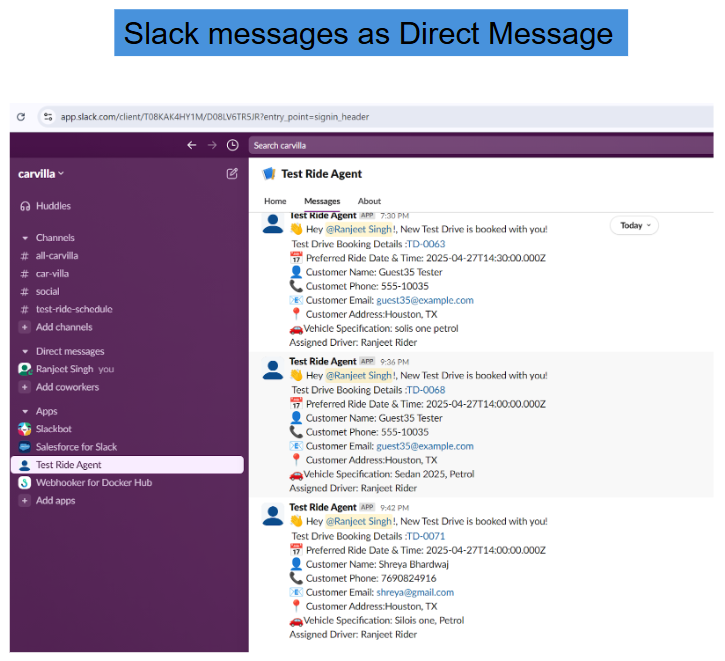Click the plus icon beside Add coworkers
Viewport: 725px width, 661px height.
point(25,387)
